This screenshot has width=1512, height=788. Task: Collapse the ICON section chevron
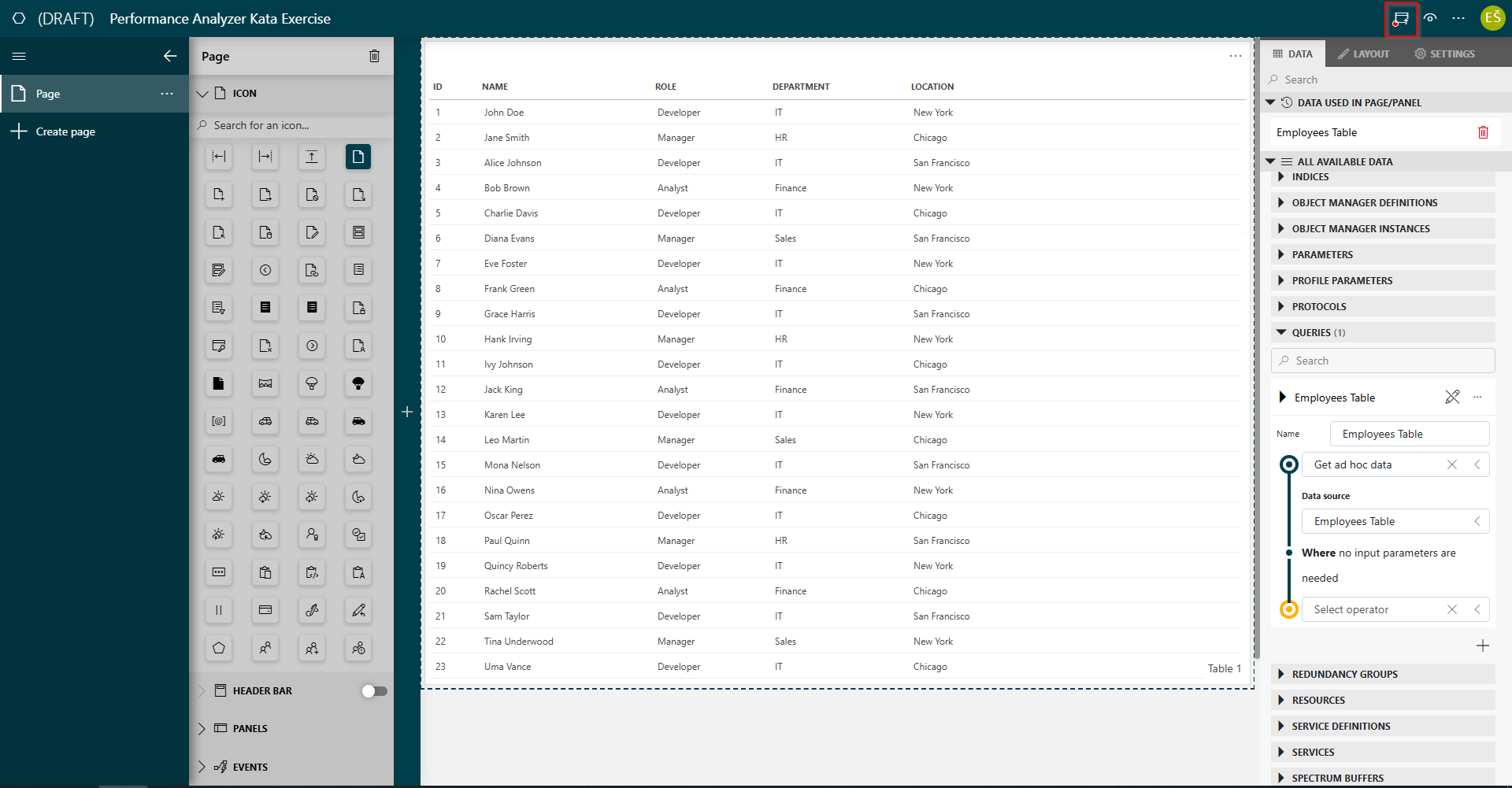tap(202, 94)
